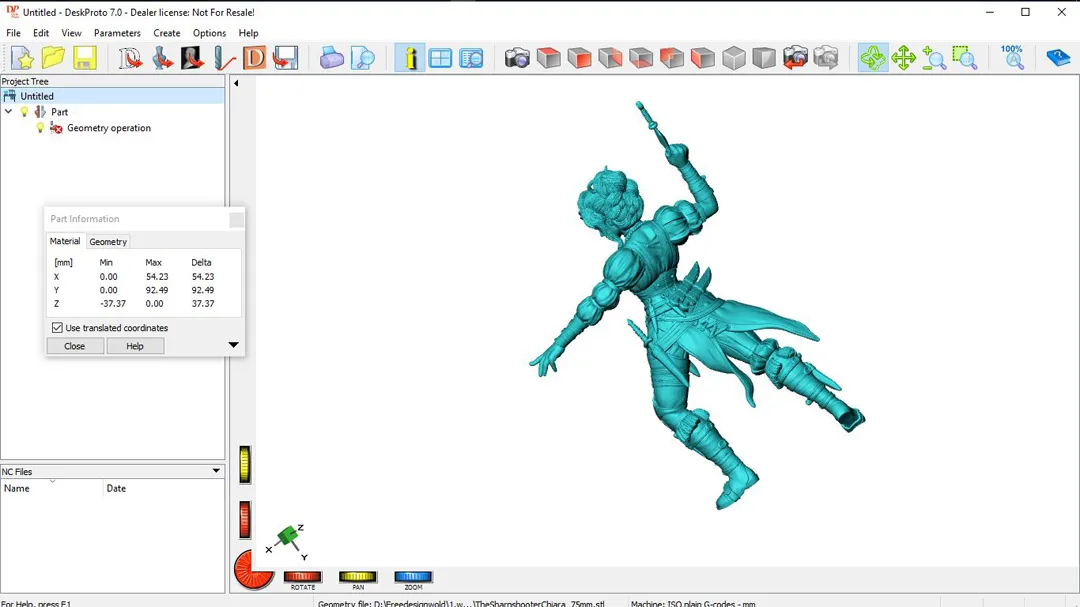Select the light grey isometric cube view
1080x607 pixels.
[x=734, y=58]
